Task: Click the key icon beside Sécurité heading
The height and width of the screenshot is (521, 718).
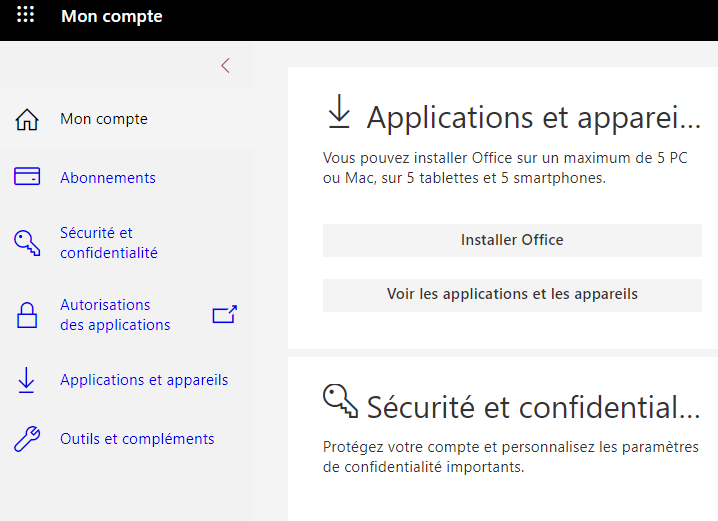Action: [x=340, y=402]
